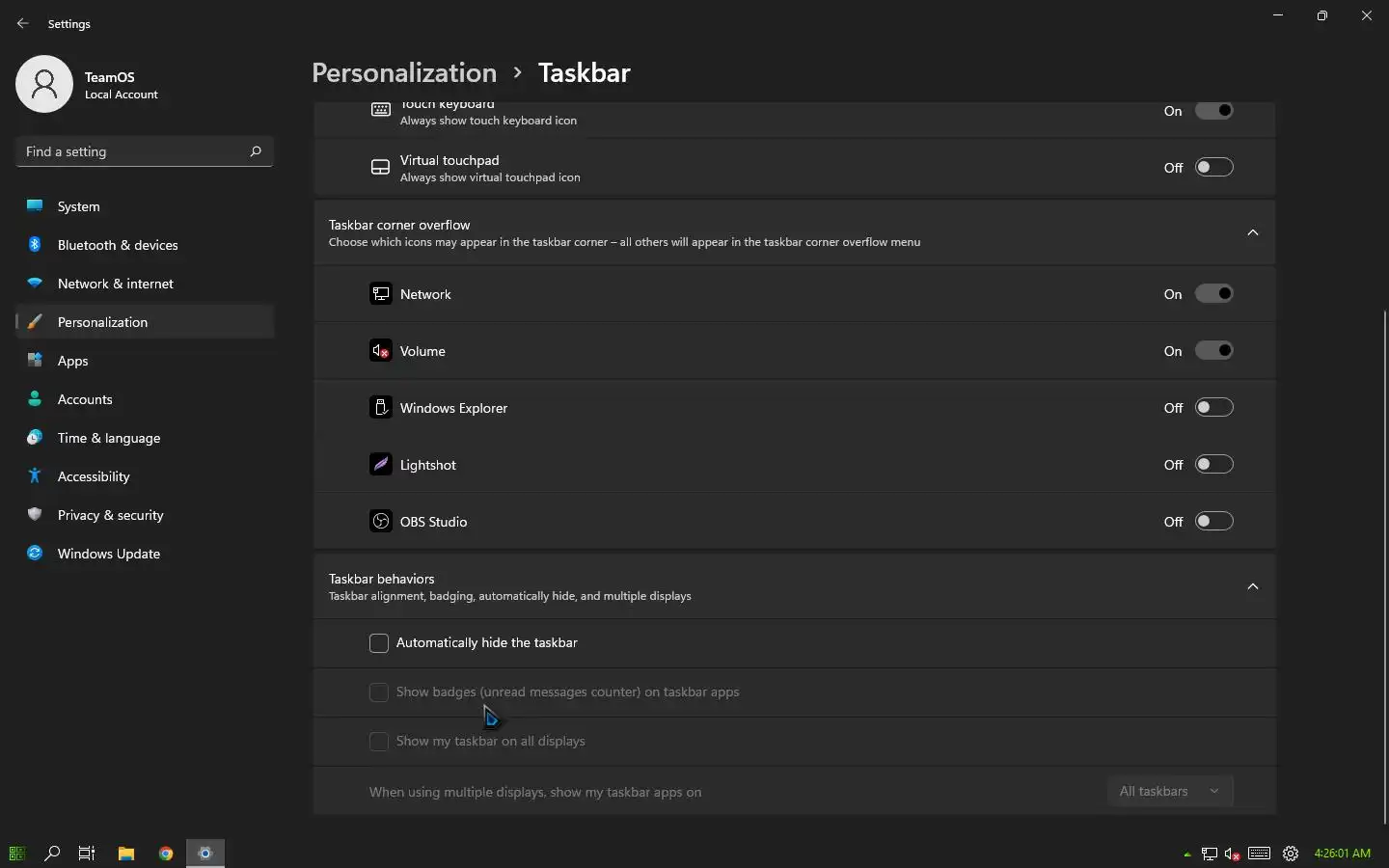
Task: Click in the Find a setting field
Action: pos(130,151)
